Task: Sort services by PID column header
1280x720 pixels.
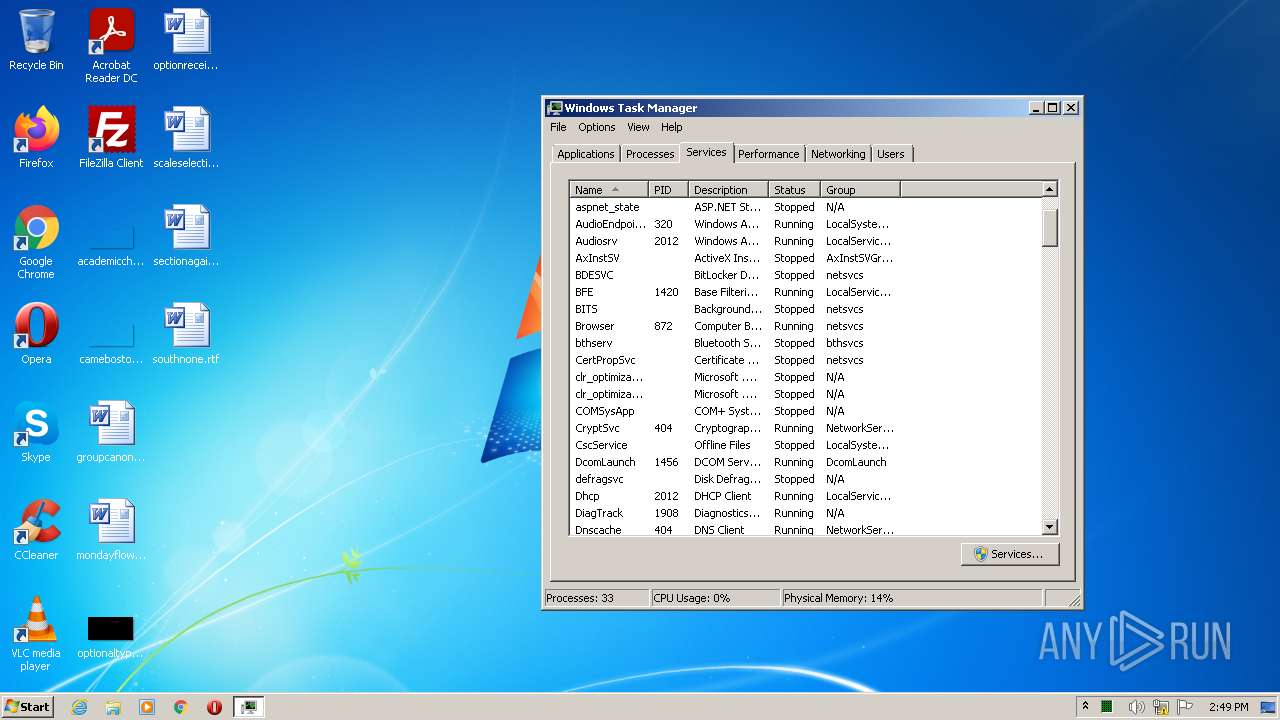Action: 668,190
